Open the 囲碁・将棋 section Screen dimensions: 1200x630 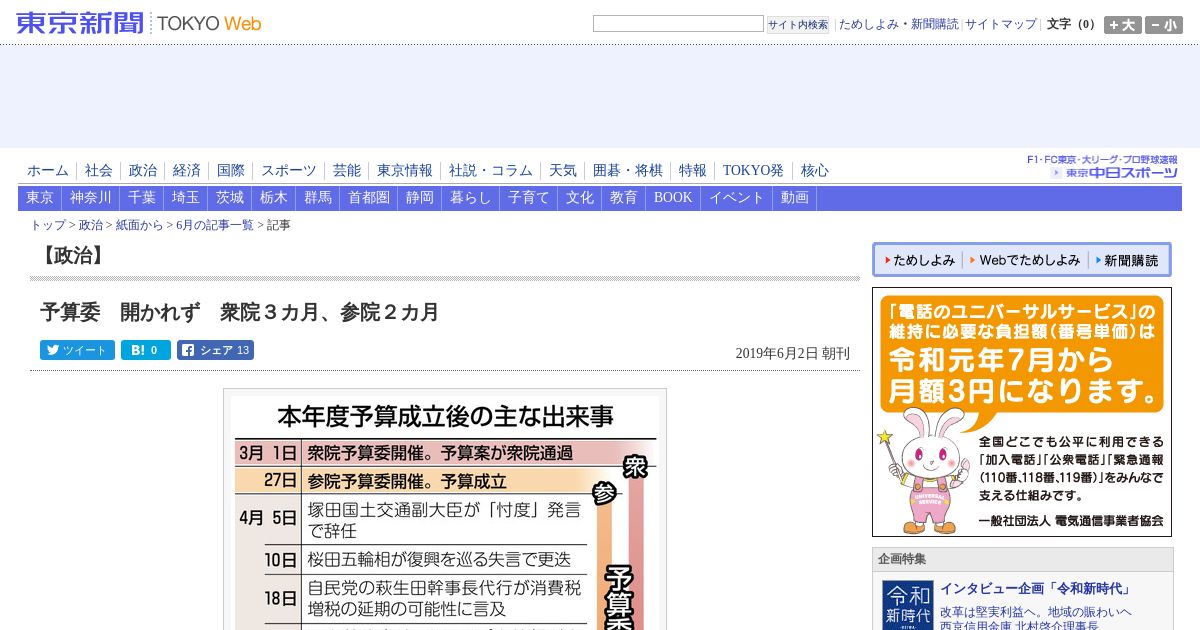coord(628,171)
